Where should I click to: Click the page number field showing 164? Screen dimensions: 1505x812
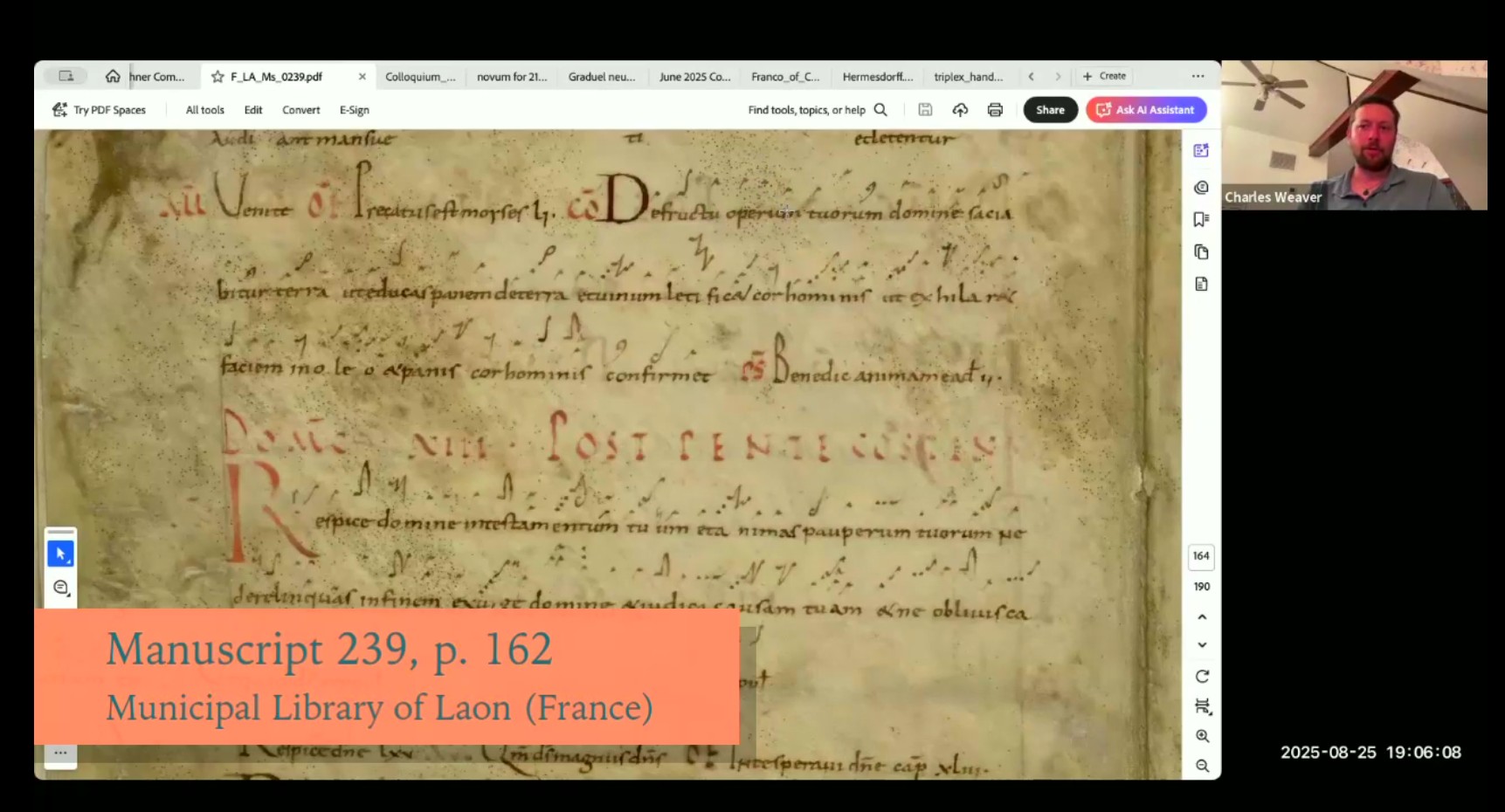[x=1201, y=556]
